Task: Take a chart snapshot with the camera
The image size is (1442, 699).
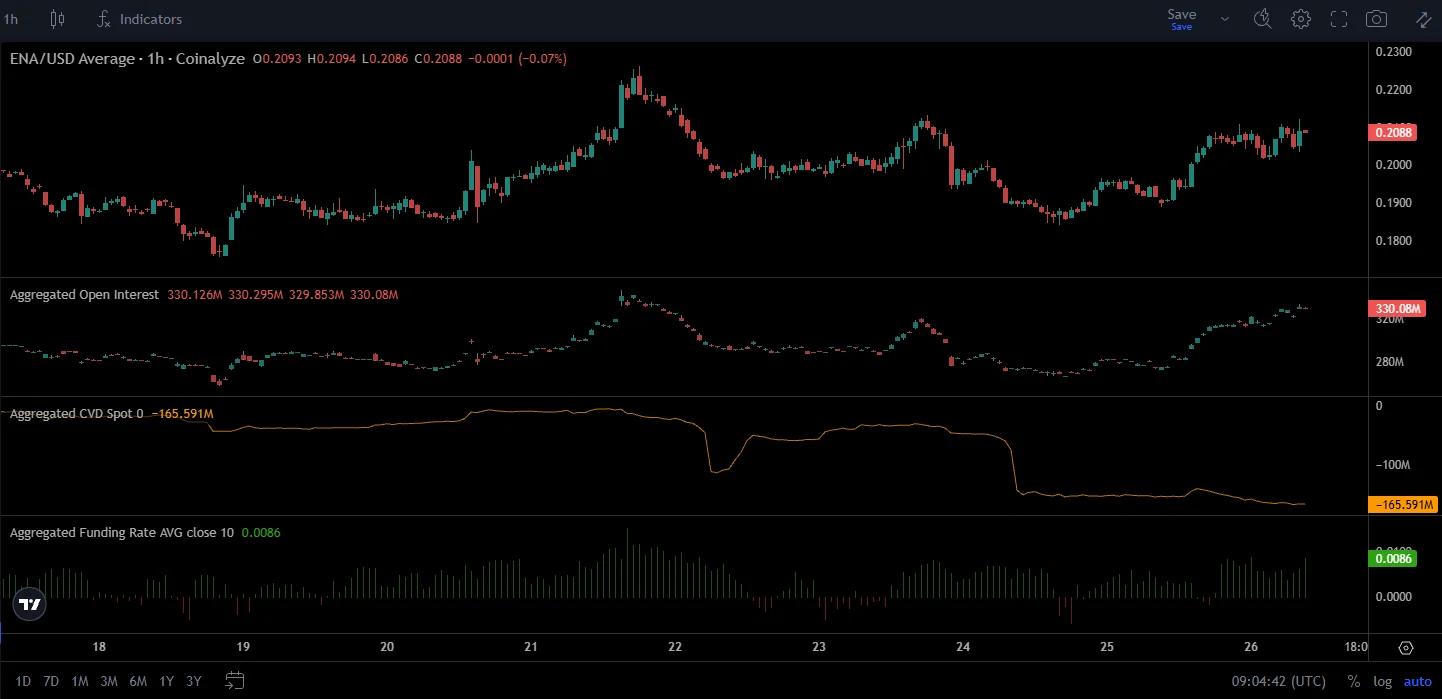Action: pyautogui.click(x=1377, y=19)
